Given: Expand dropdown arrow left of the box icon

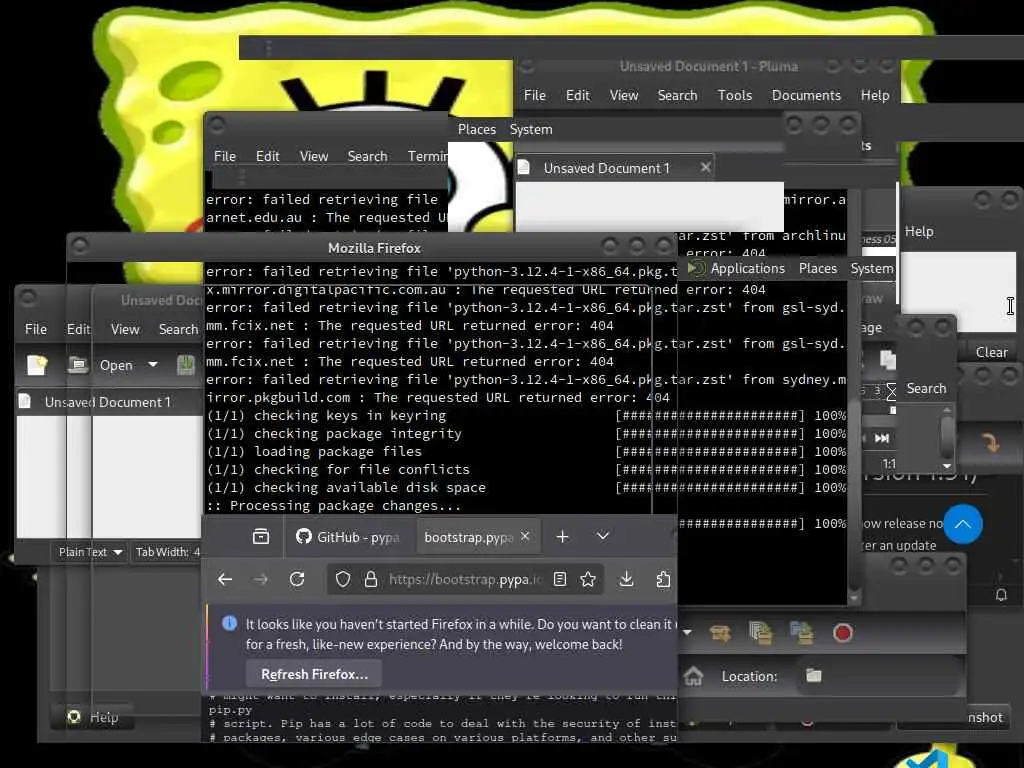Looking at the screenshot, I should (x=687, y=632).
